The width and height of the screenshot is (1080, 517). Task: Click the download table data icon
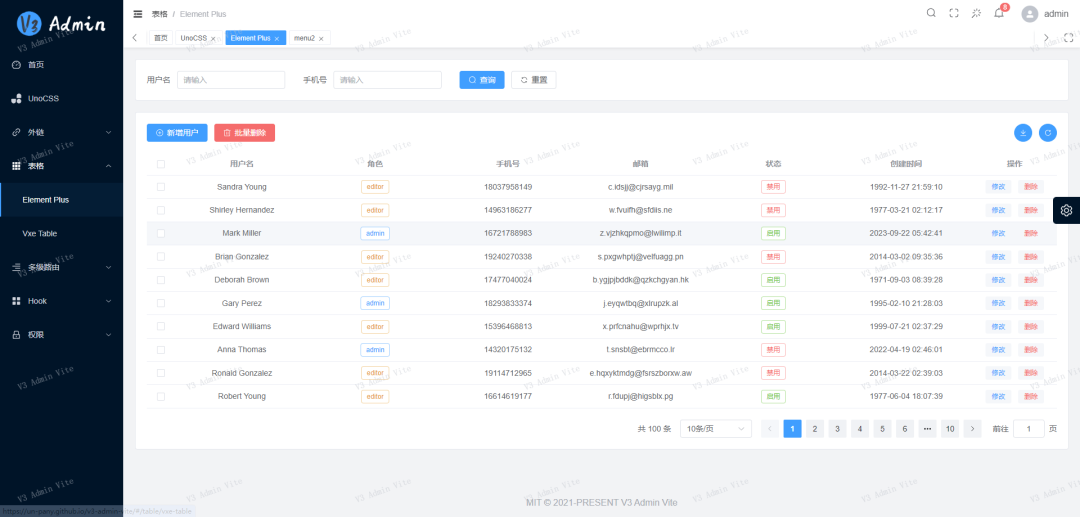click(1022, 132)
